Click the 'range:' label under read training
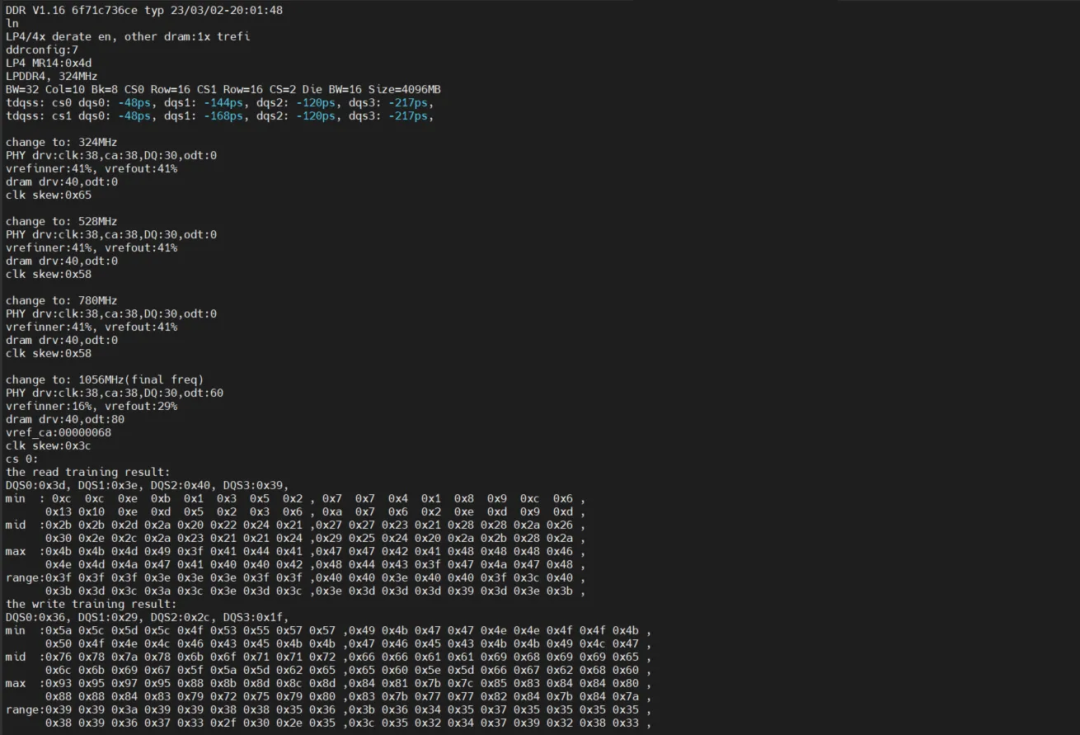This screenshot has width=1080, height=735. click(25, 577)
